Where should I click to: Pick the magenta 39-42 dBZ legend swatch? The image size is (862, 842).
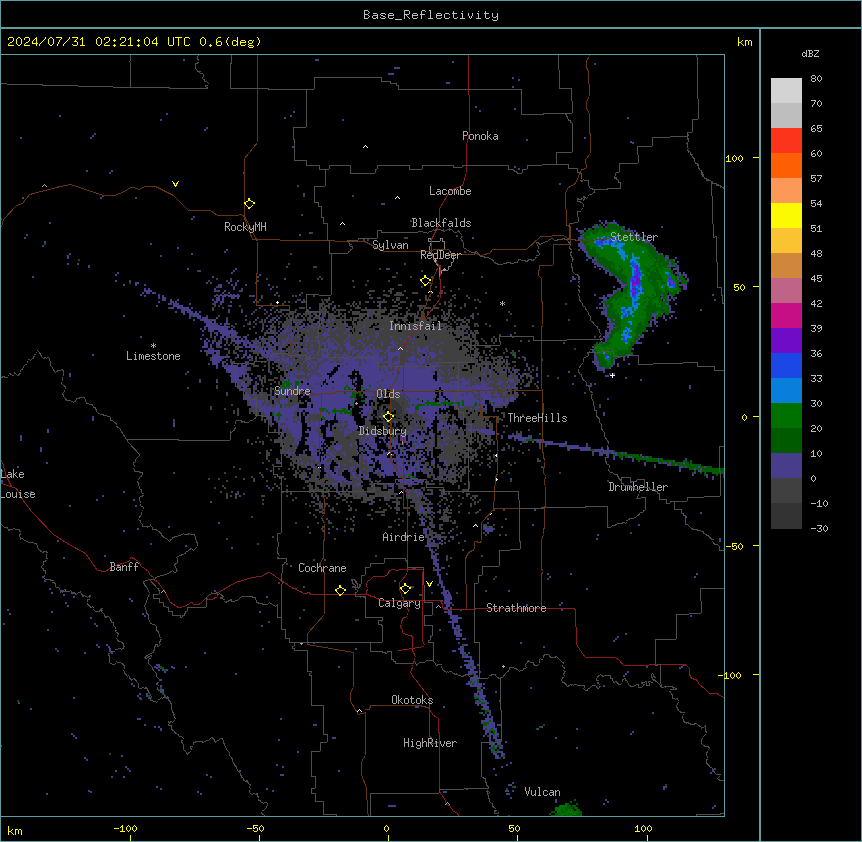786,315
